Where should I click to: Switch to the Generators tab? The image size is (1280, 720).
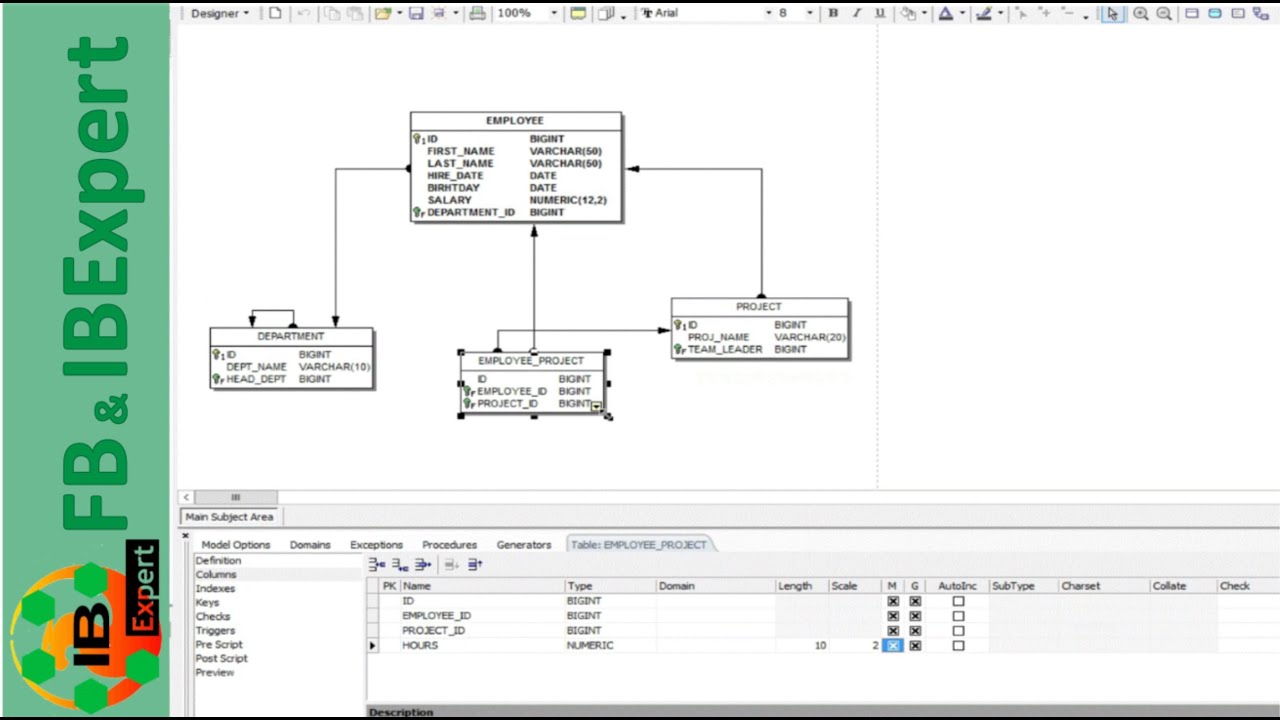(524, 545)
